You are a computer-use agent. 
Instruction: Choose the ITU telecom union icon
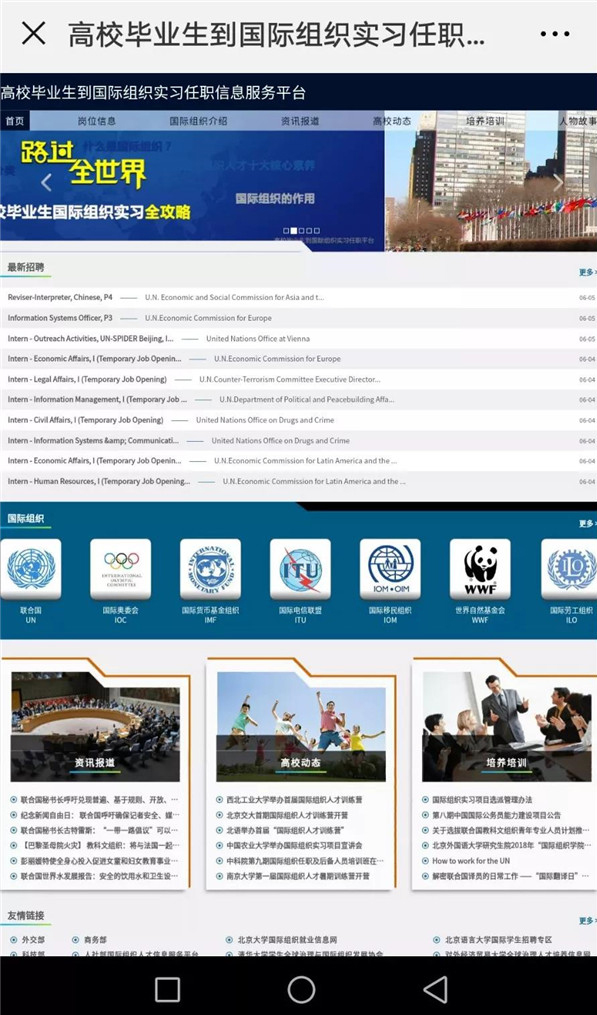pos(300,569)
